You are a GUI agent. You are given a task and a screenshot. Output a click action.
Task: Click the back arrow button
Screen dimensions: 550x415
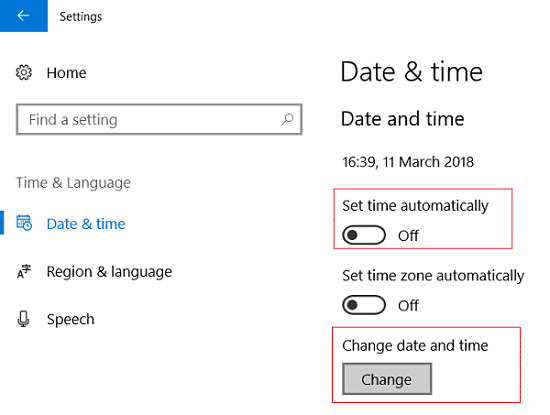[x=24, y=16]
